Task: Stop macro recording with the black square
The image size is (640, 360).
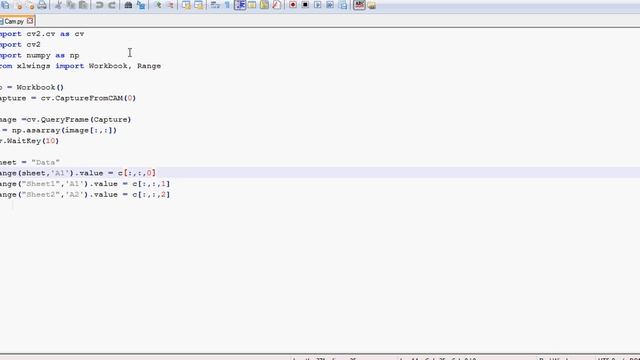Action: tap(305, 5)
